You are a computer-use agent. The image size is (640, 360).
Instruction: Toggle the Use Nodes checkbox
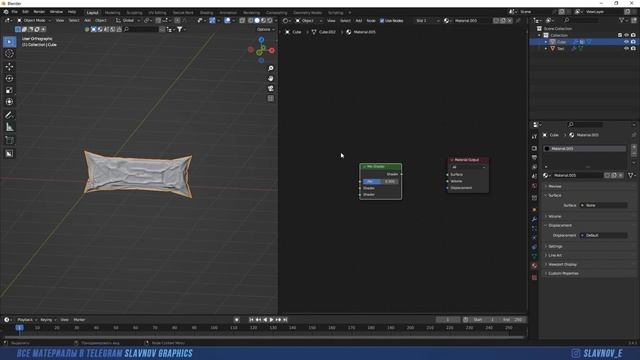(382, 20)
